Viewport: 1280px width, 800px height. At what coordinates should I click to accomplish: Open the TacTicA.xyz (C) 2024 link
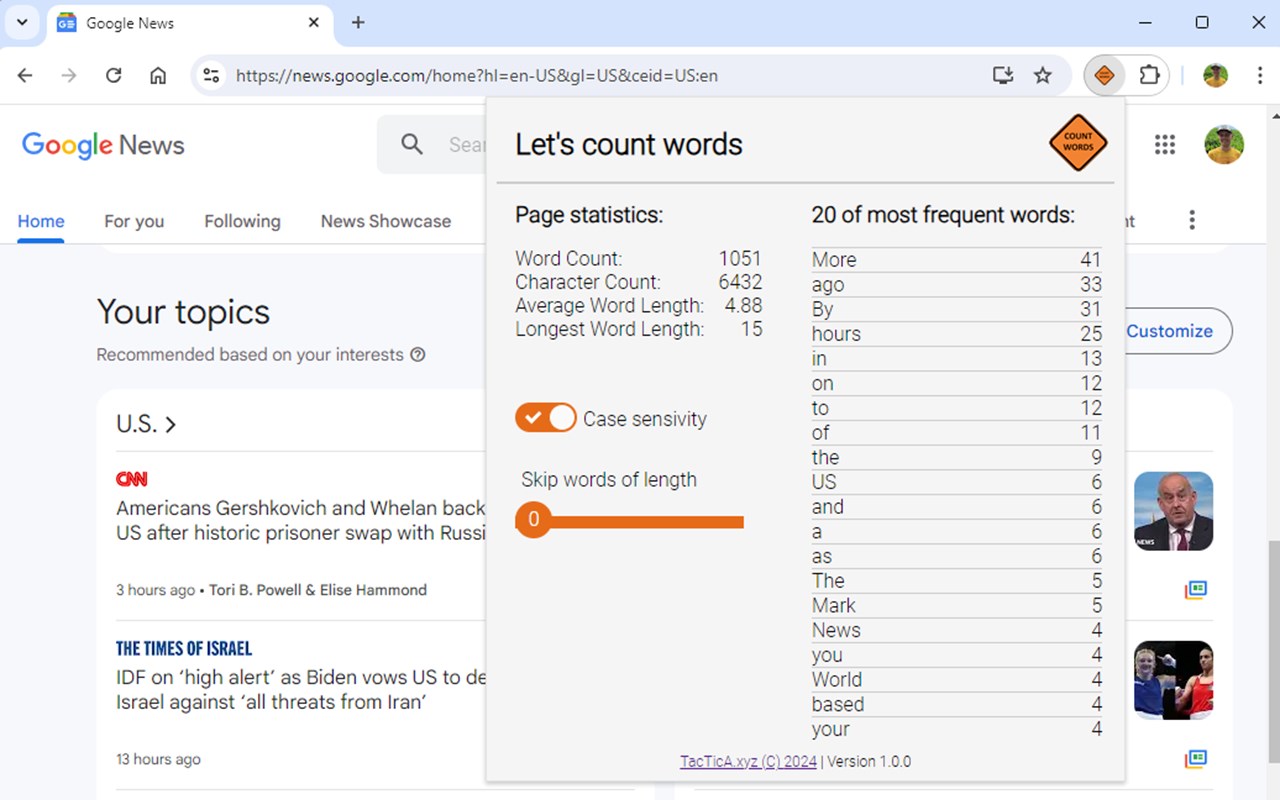[x=748, y=761]
